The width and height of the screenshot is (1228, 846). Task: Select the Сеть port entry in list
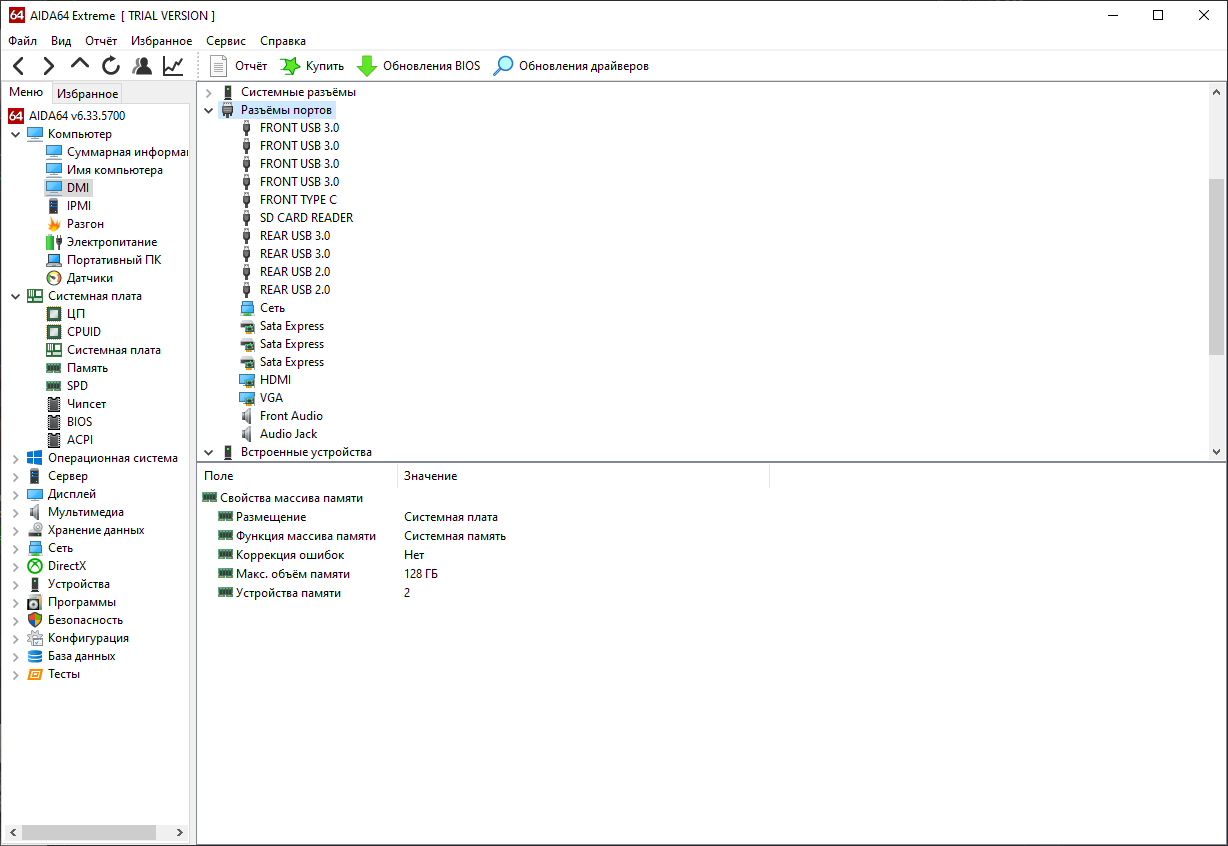[x=272, y=308]
